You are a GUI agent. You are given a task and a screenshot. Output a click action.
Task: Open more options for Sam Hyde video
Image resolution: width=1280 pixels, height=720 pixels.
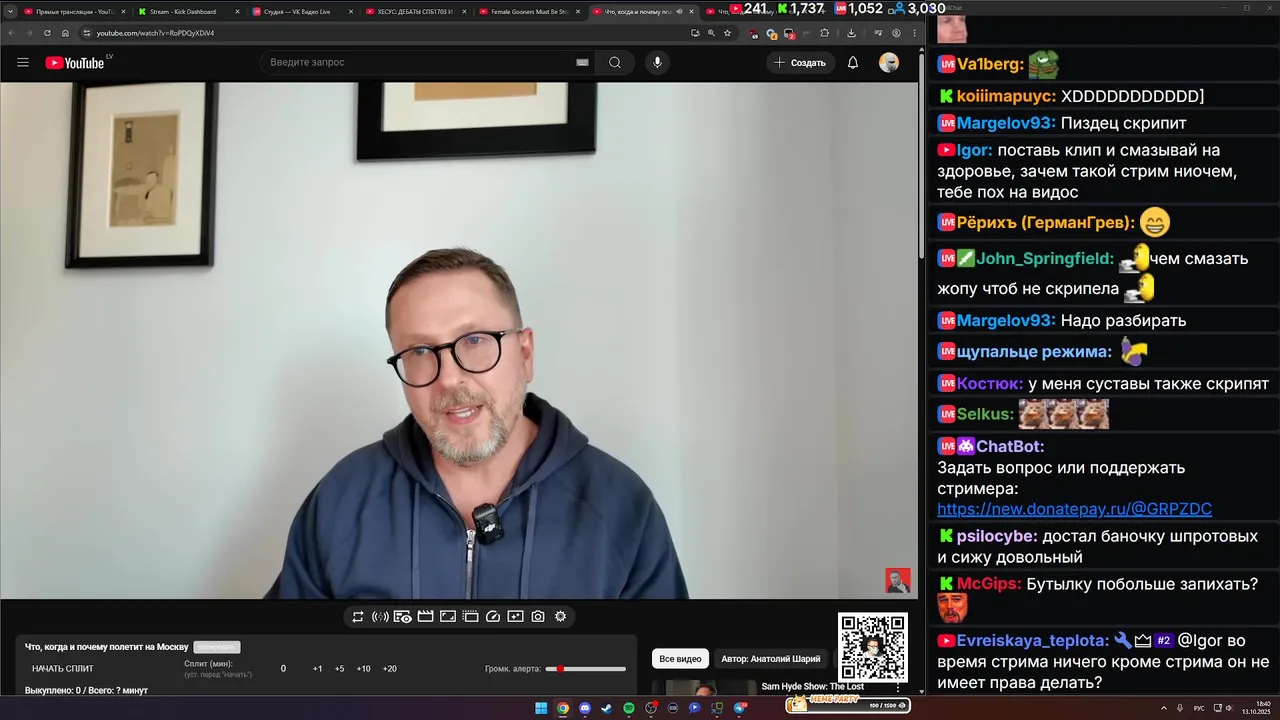(x=898, y=688)
